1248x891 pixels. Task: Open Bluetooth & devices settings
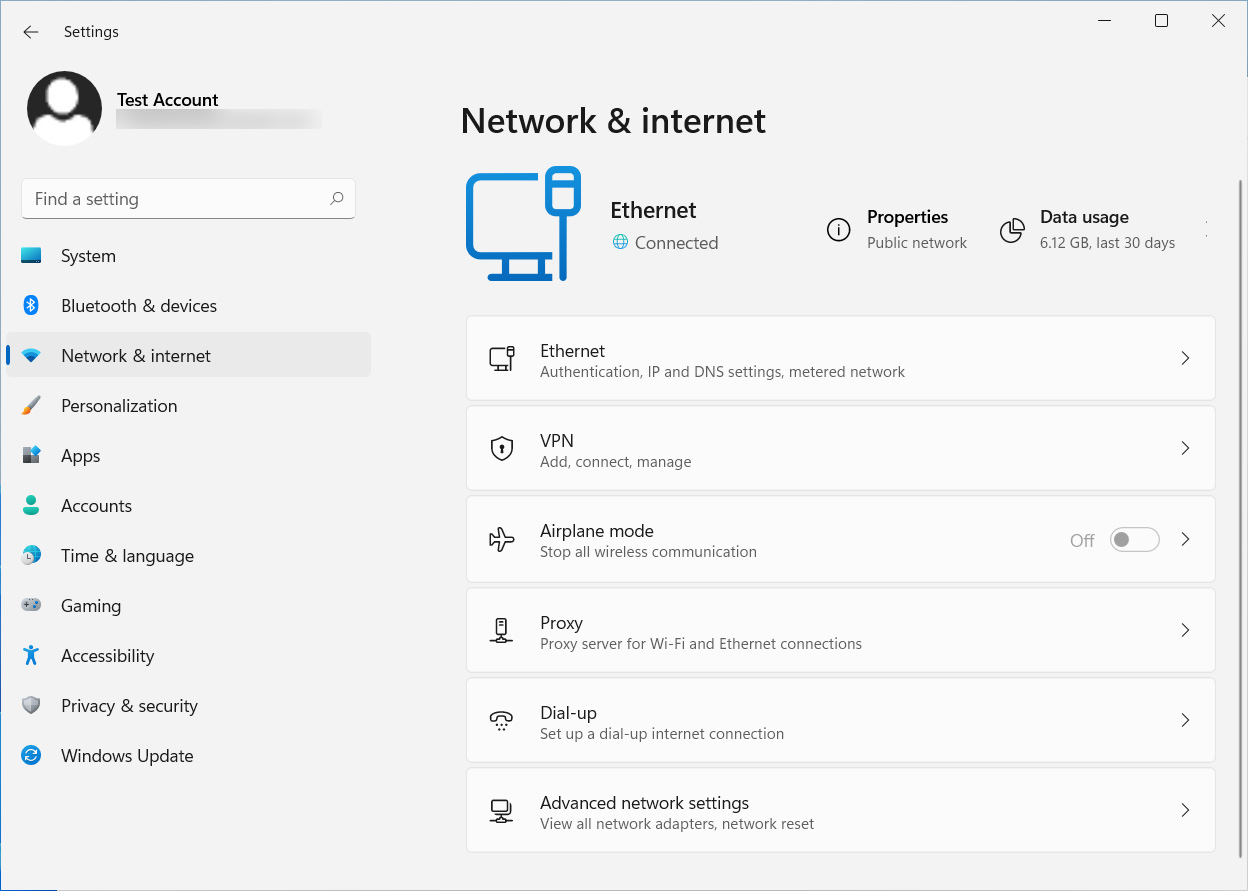coord(139,305)
